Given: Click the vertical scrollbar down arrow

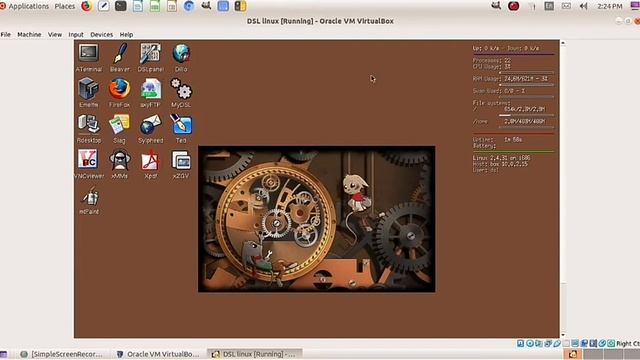Looking at the screenshot, I should (563, 335).
